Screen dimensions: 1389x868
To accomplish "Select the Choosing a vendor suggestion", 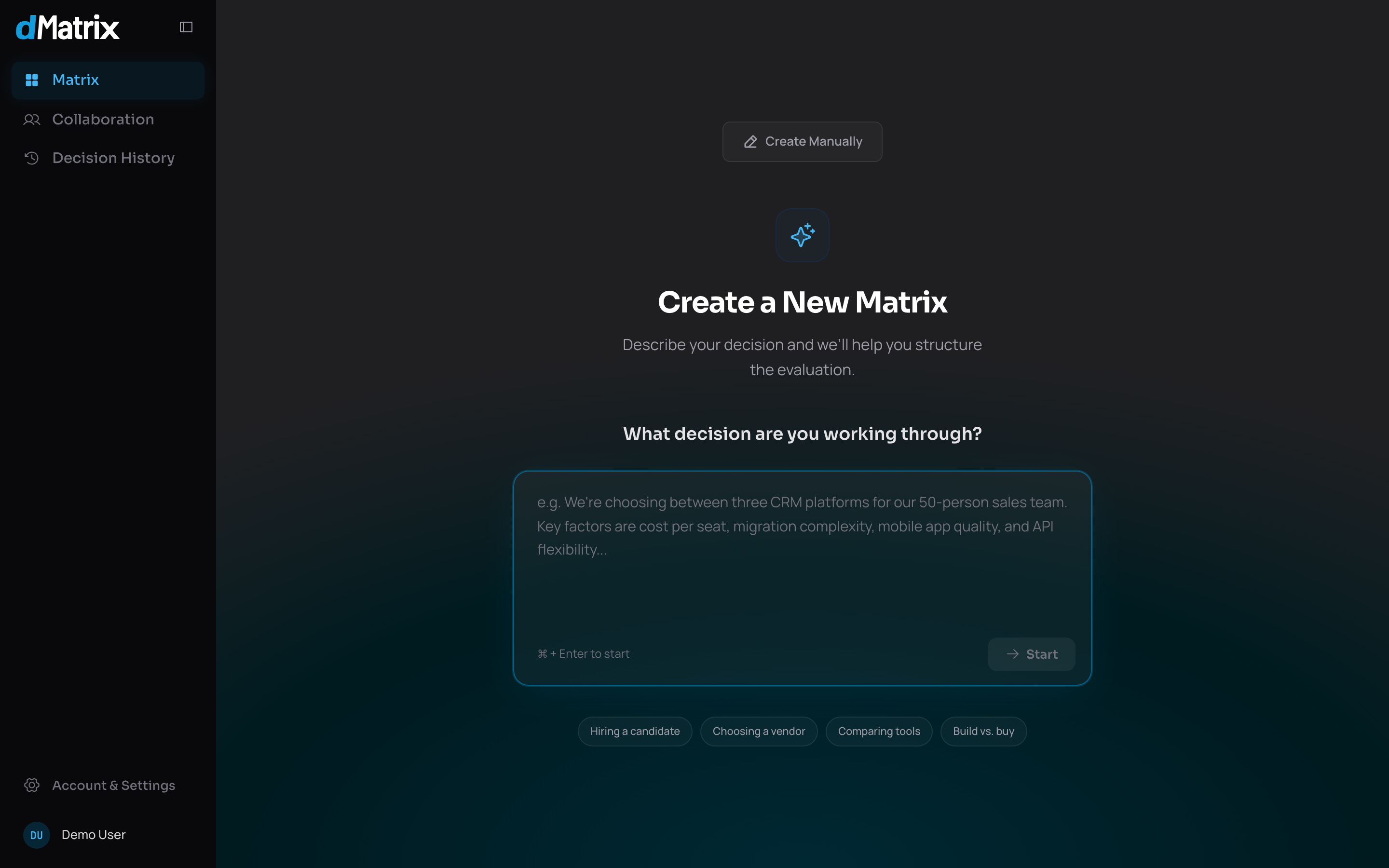I will coord(759,731).
